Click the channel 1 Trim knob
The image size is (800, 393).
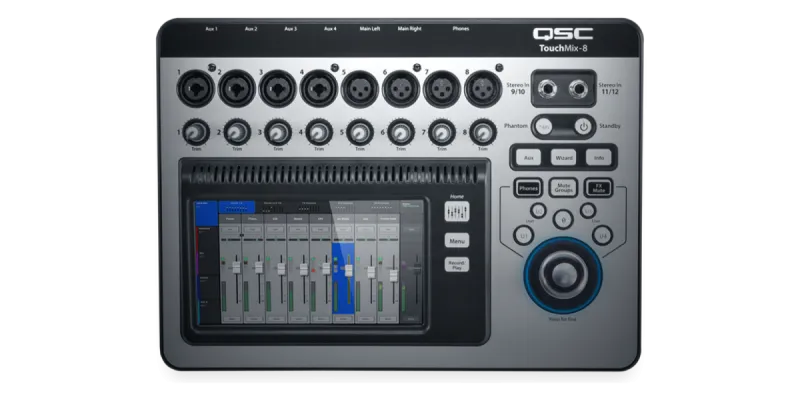196,133
